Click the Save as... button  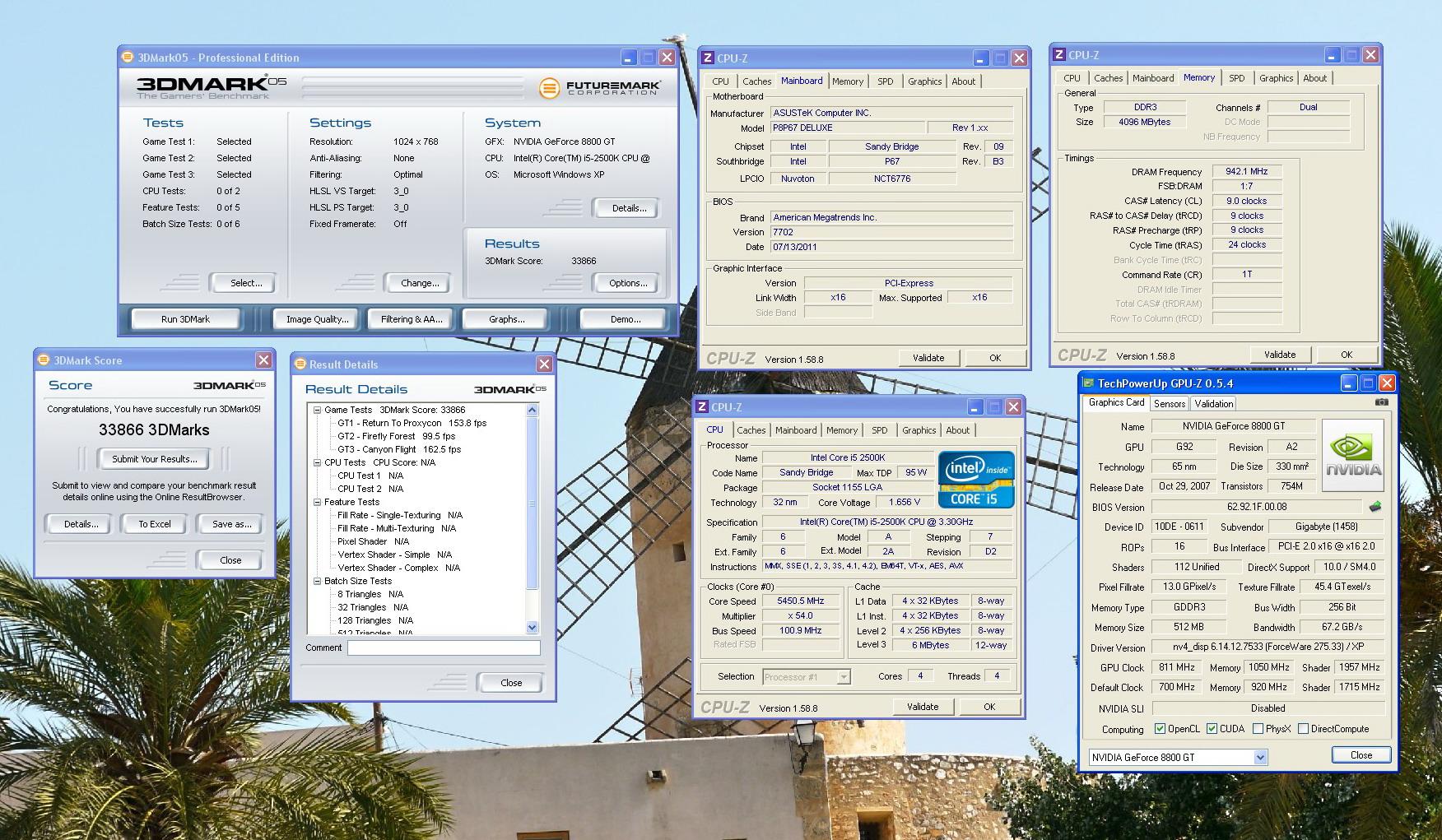(x=231, y=524)
